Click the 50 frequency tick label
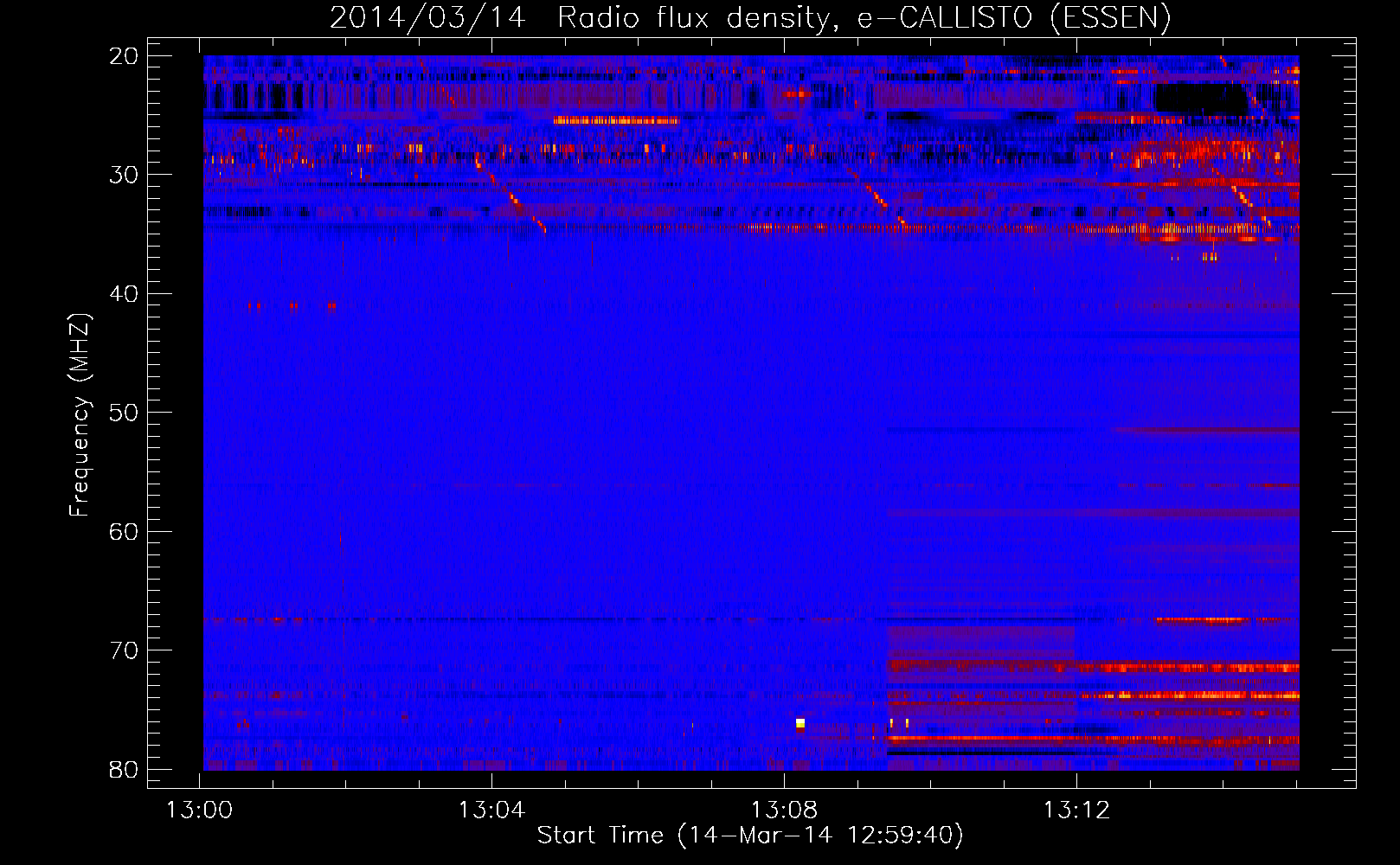The height and width of the screenshot is (865, 1400). coord(124,413)
